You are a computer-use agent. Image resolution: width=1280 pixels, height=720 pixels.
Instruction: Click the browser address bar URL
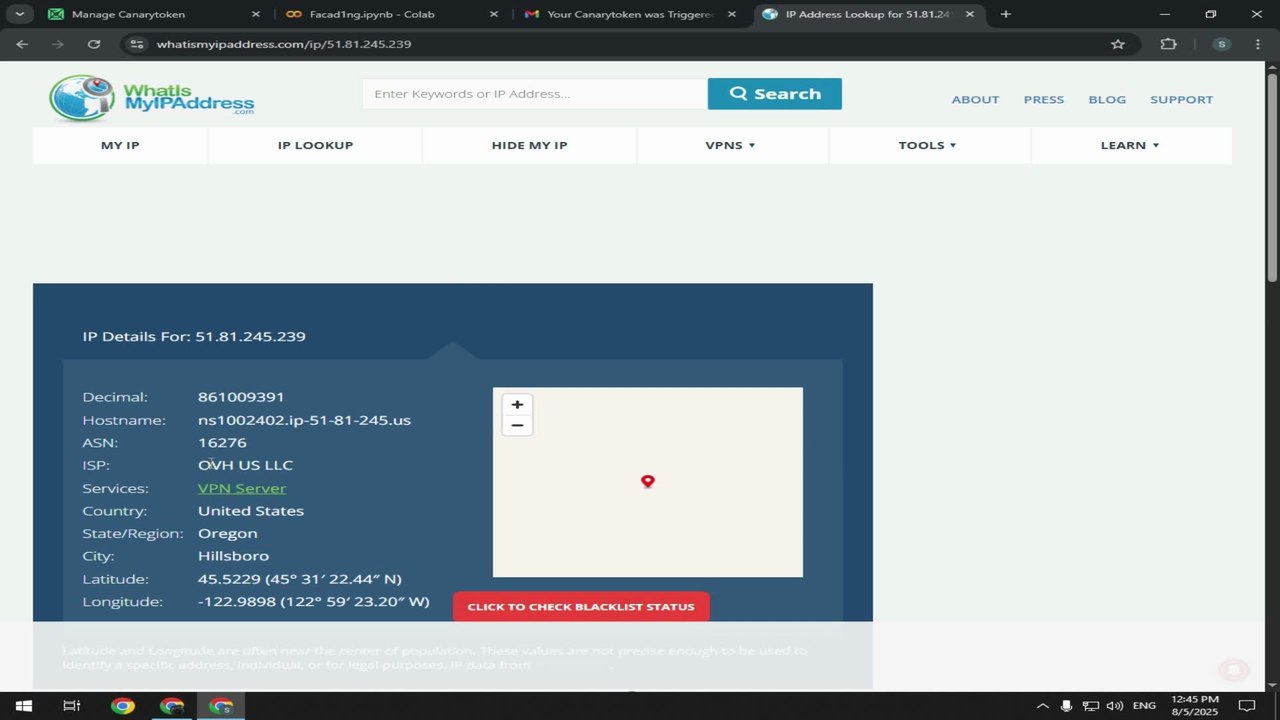pos(284,44)
